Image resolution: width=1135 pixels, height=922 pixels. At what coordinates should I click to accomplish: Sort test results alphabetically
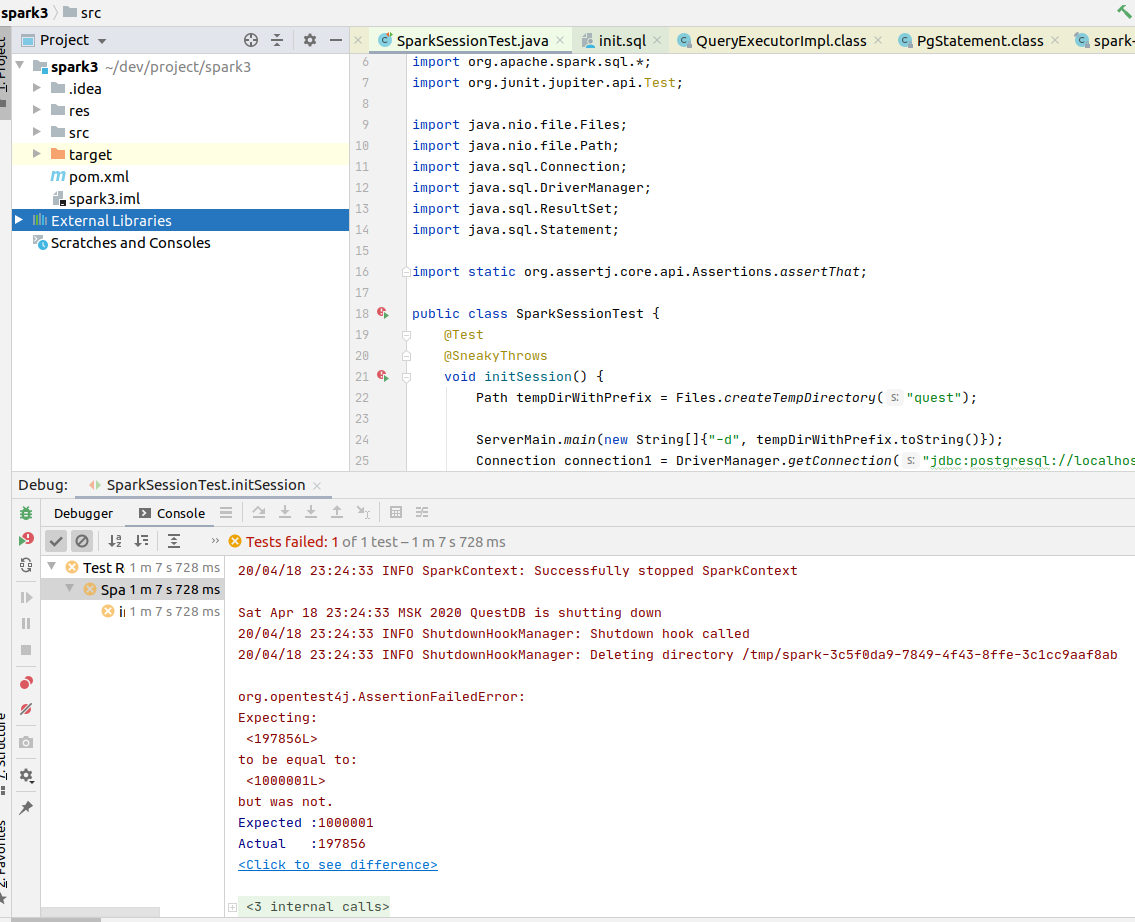pos(114,540)
